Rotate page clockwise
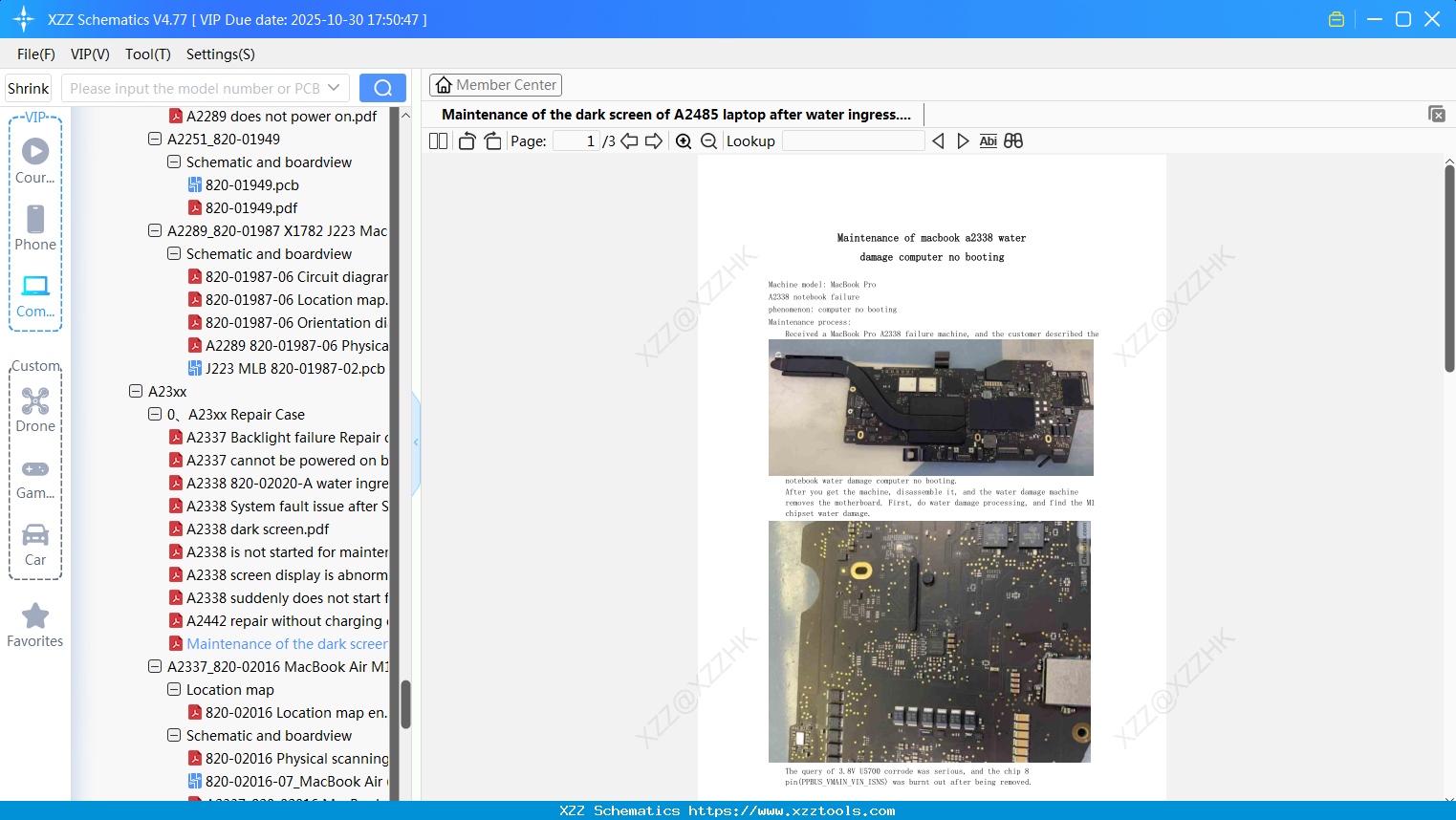The image size is (1456, 820). point(492,141)
